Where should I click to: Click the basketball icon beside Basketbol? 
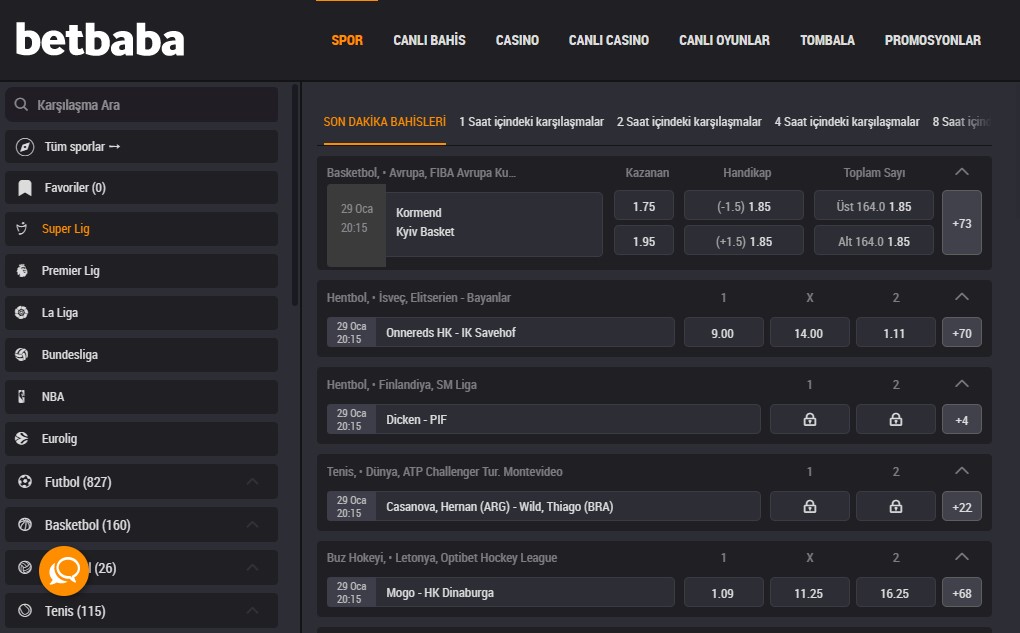tap(25, 524)
